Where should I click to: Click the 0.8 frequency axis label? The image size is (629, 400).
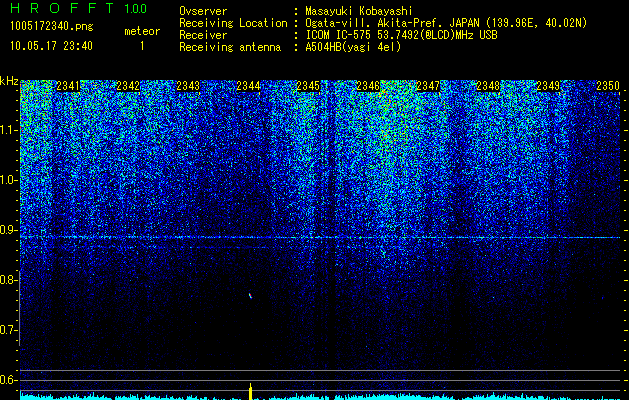(x=9, y=280)
